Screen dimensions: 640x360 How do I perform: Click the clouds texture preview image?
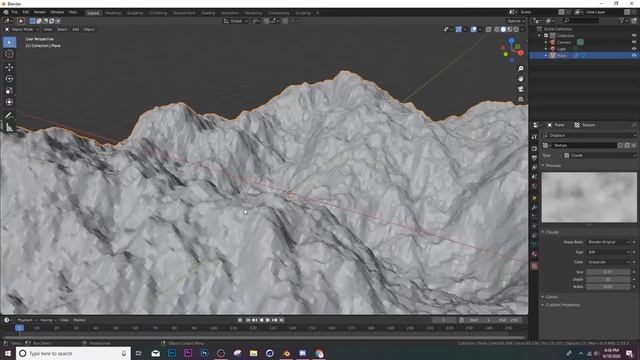click(589, 197)
